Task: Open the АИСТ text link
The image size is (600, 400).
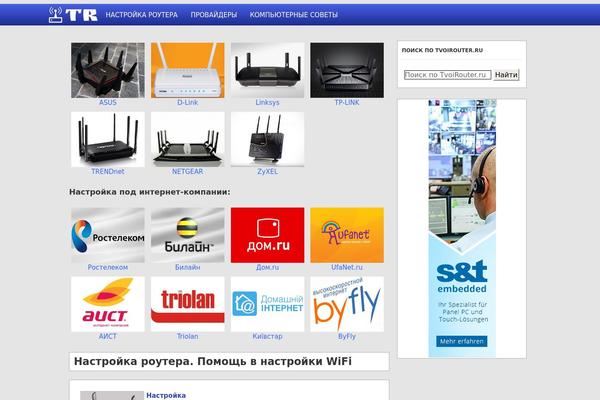Action: pyautogui.click(x=108, y=336)
